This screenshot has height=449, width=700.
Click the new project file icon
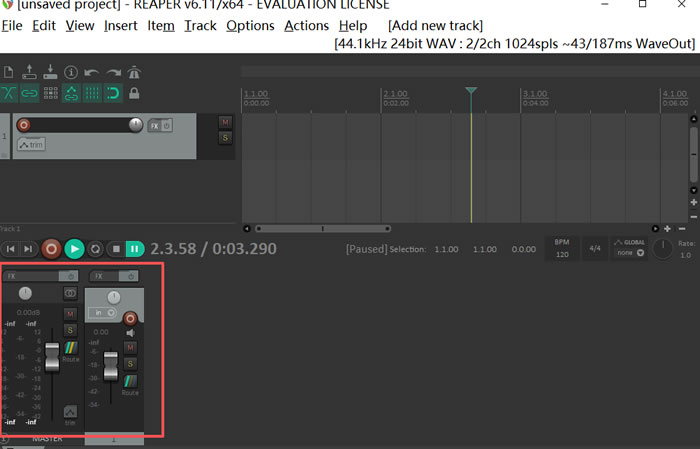[8, 72]
